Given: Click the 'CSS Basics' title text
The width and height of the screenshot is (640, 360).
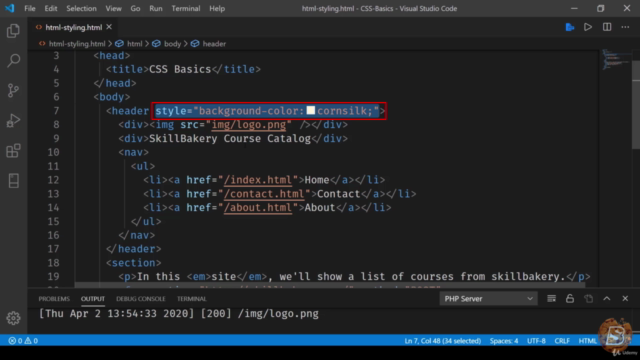Looking at the screenshot, I should coord(180,69).
